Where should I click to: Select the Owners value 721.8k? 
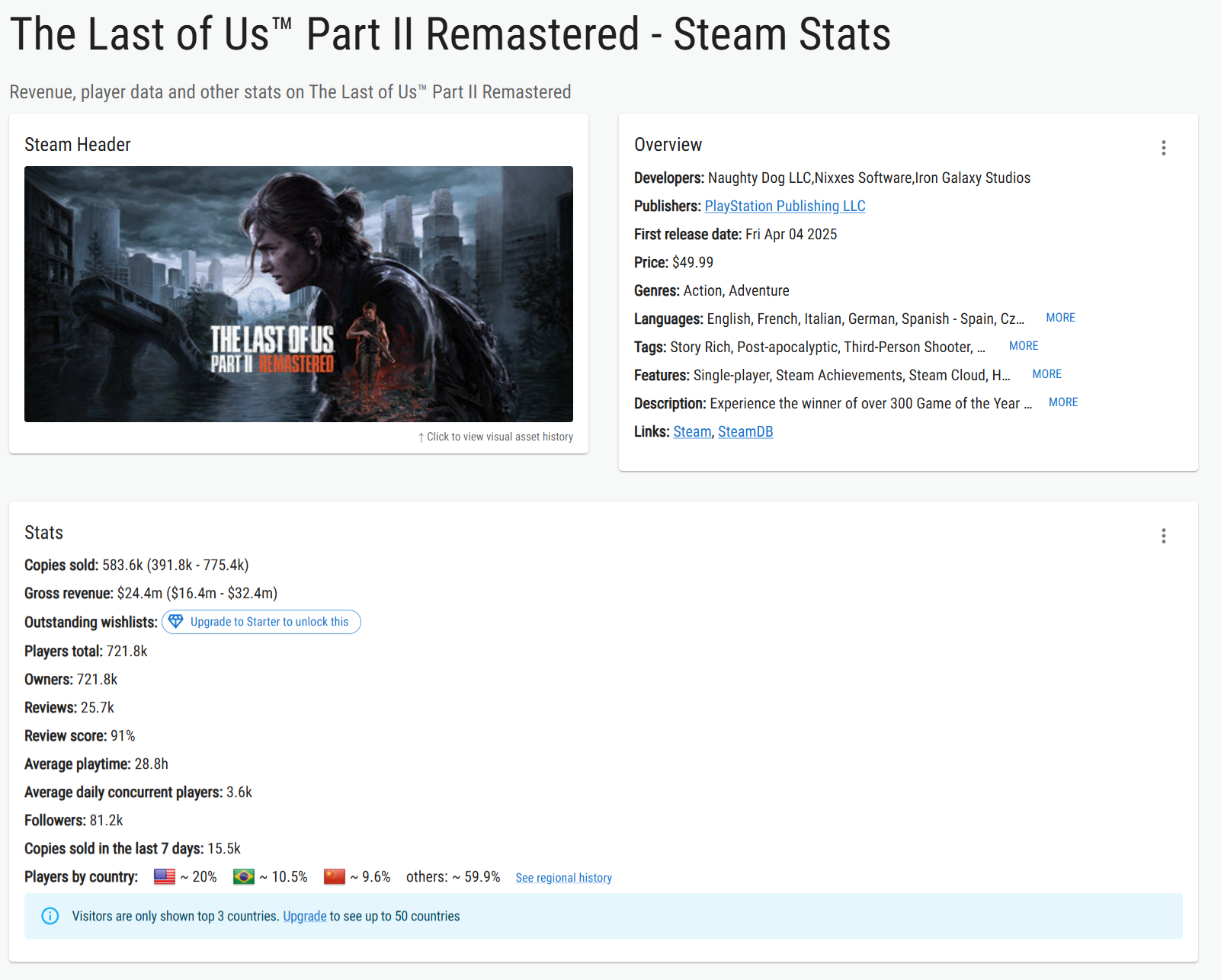(x=97, y=679)
